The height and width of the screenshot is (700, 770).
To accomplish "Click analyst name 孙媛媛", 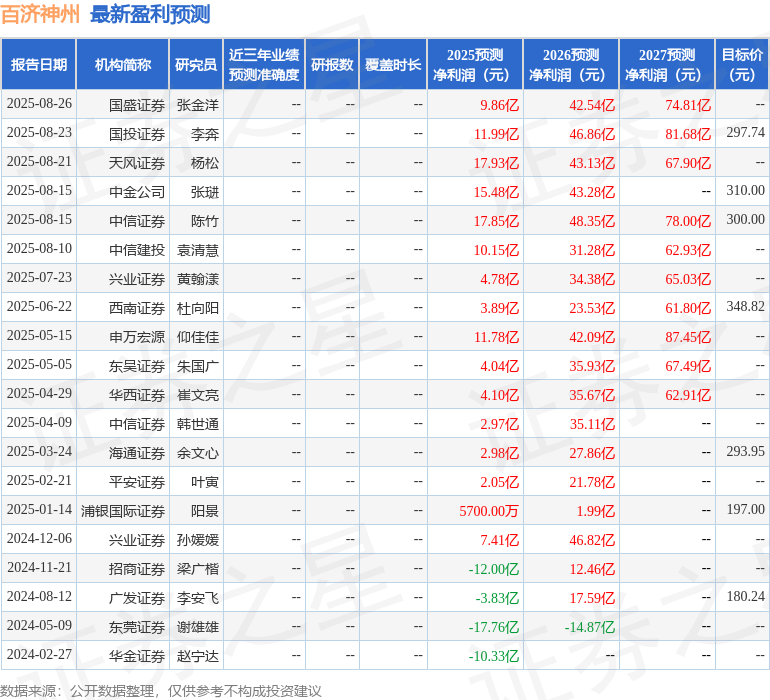I will tap(197, 539).
